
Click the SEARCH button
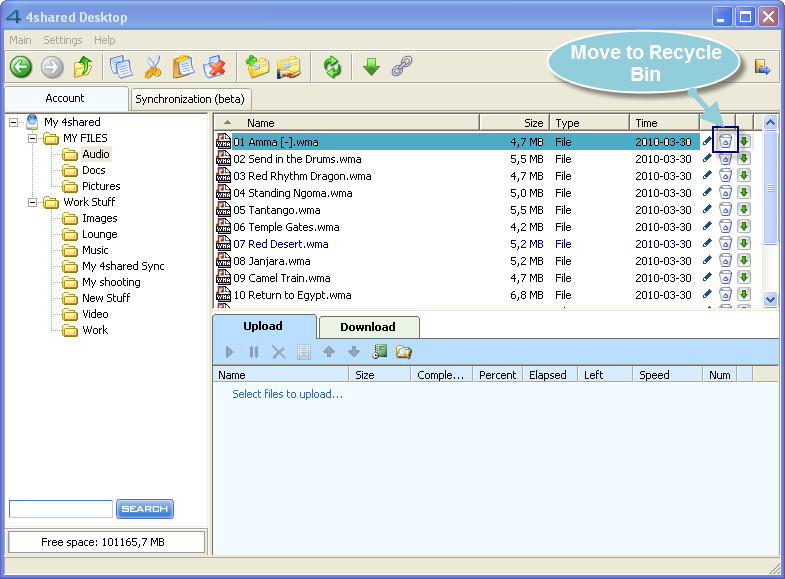pyautogui.click(x=145, y=508)
